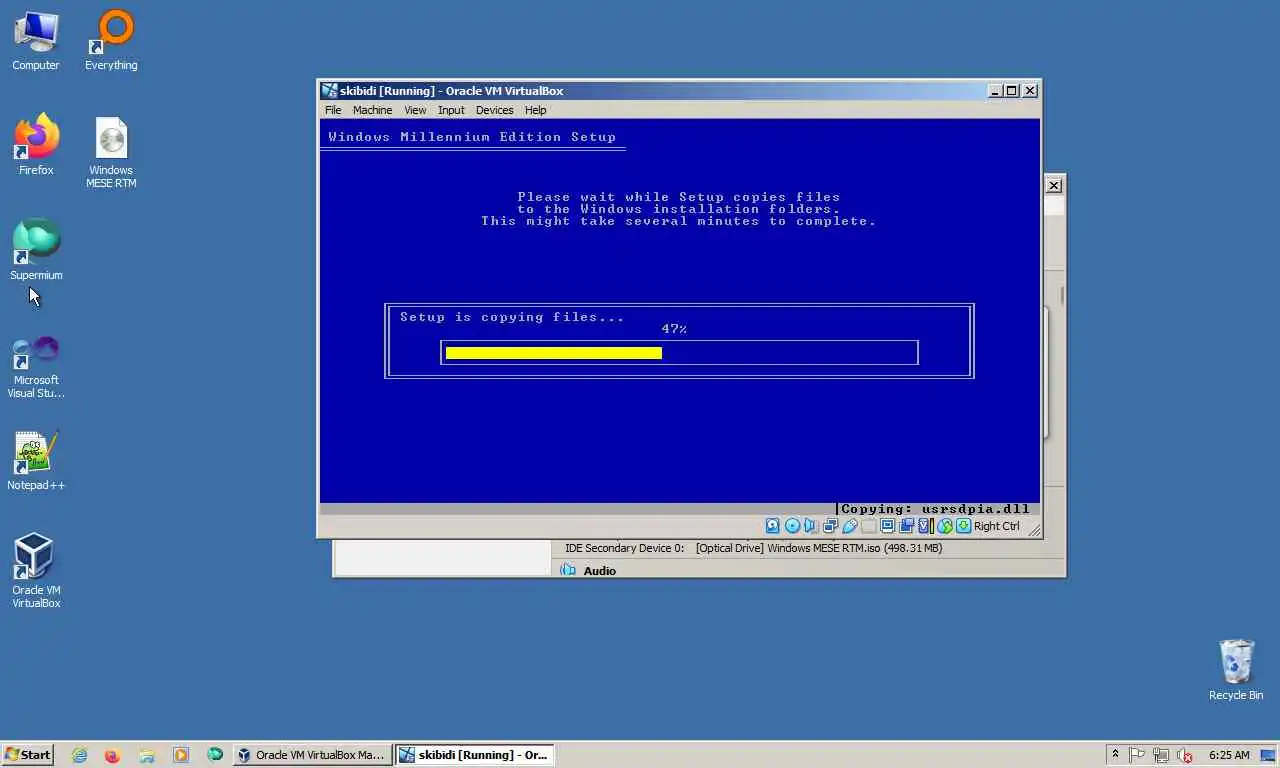Click the resize grip of VM window
Viewport: 1280px width, 768px height.
1033,529
